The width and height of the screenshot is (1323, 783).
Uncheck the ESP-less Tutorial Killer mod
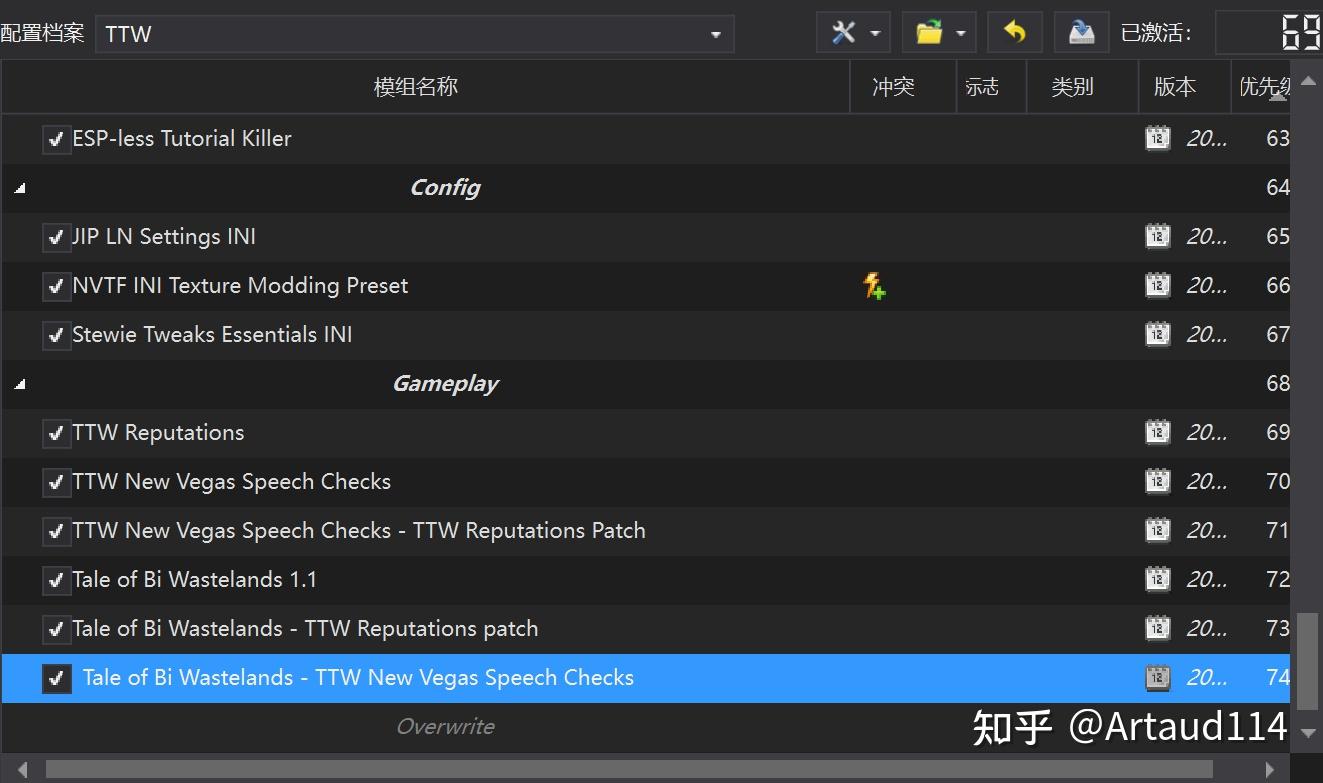56,139
